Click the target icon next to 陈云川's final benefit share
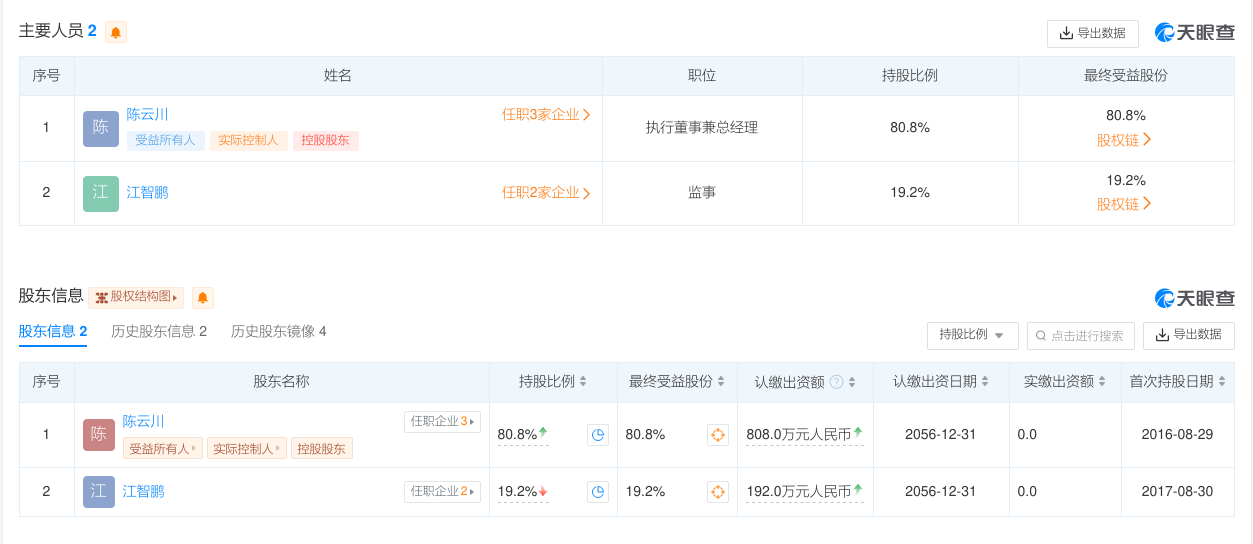Image resolution: width=1253 pixels, height=544 pixels. (717, 434)
